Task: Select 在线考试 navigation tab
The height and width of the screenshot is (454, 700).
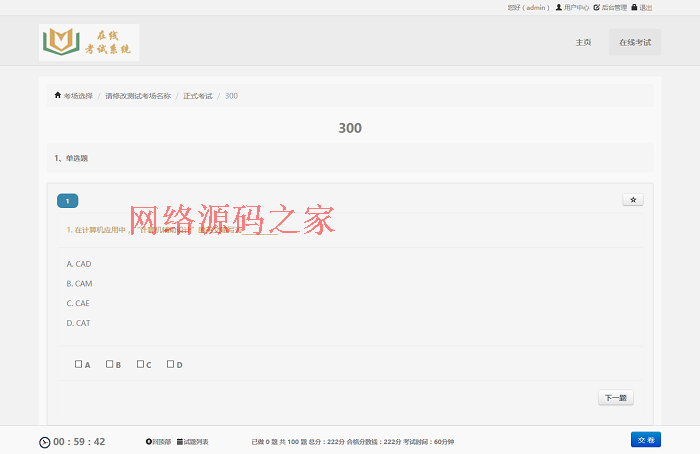Action: (635, 42)
